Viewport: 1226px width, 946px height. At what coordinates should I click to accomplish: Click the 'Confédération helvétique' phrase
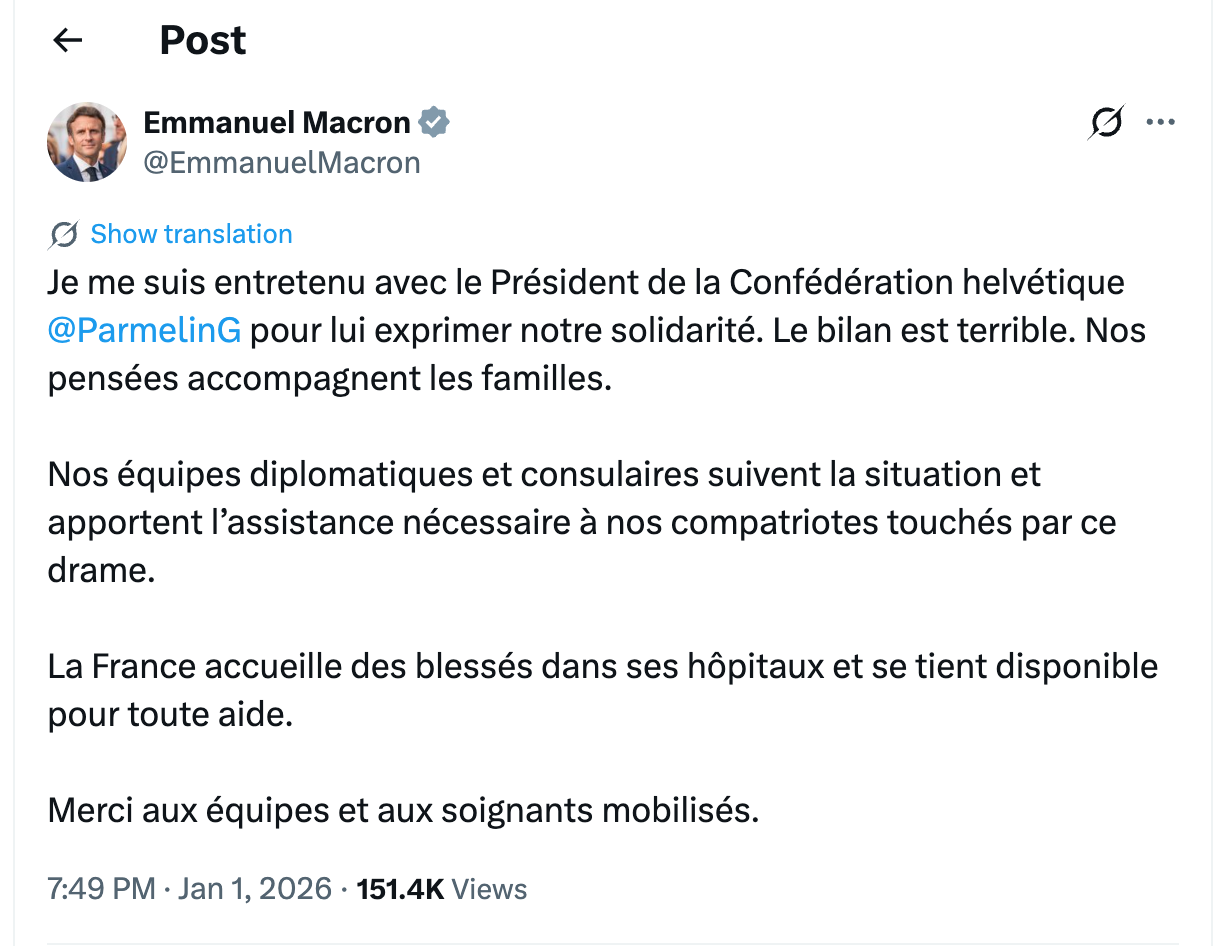pyautogui.click(x=926, y=283)
